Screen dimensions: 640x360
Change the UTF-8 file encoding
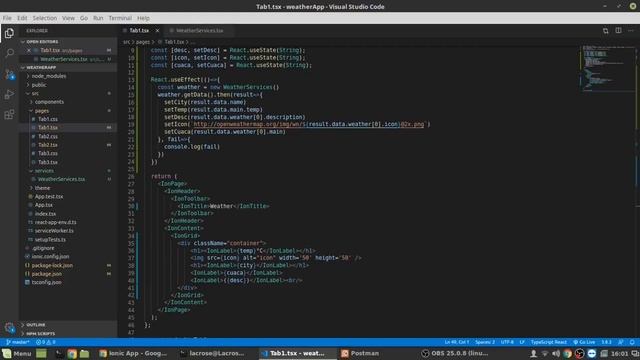pos(507,342)
